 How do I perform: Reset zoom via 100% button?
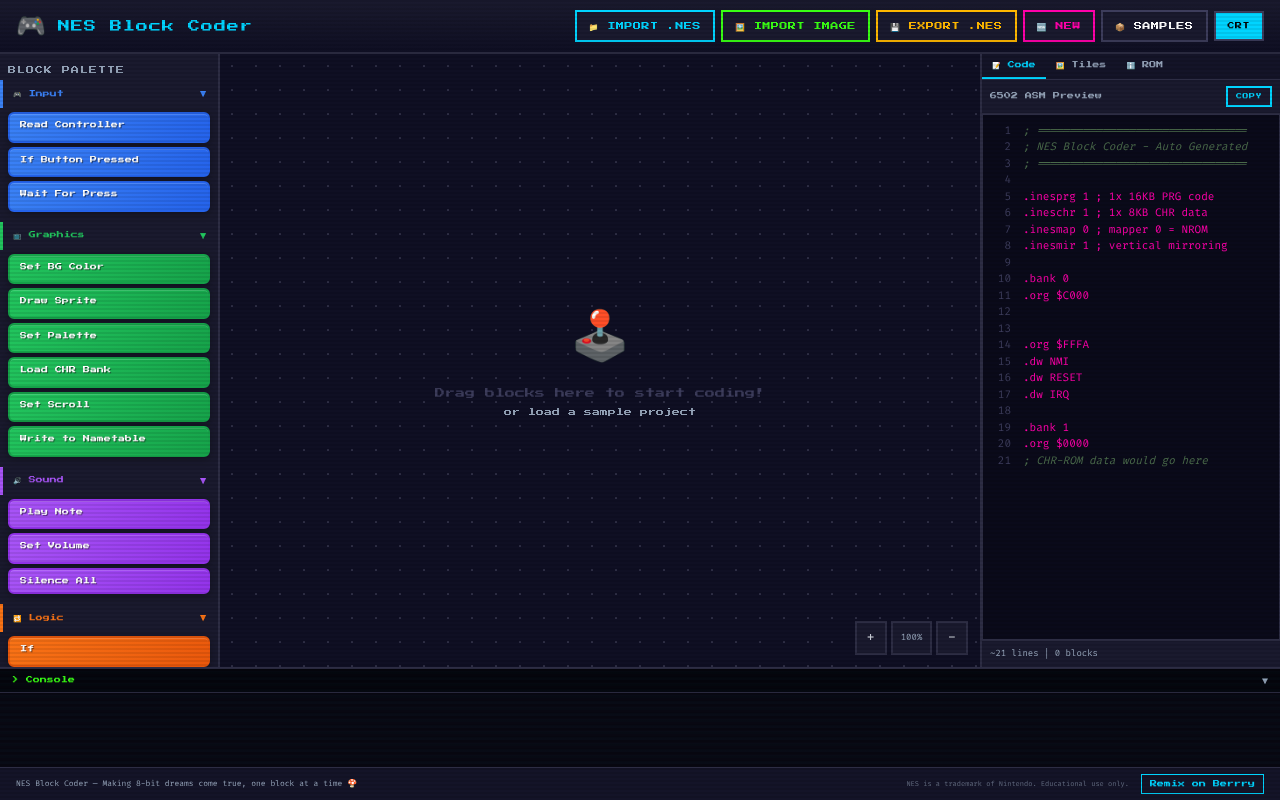pyautogui.click(x=911, y=638)
